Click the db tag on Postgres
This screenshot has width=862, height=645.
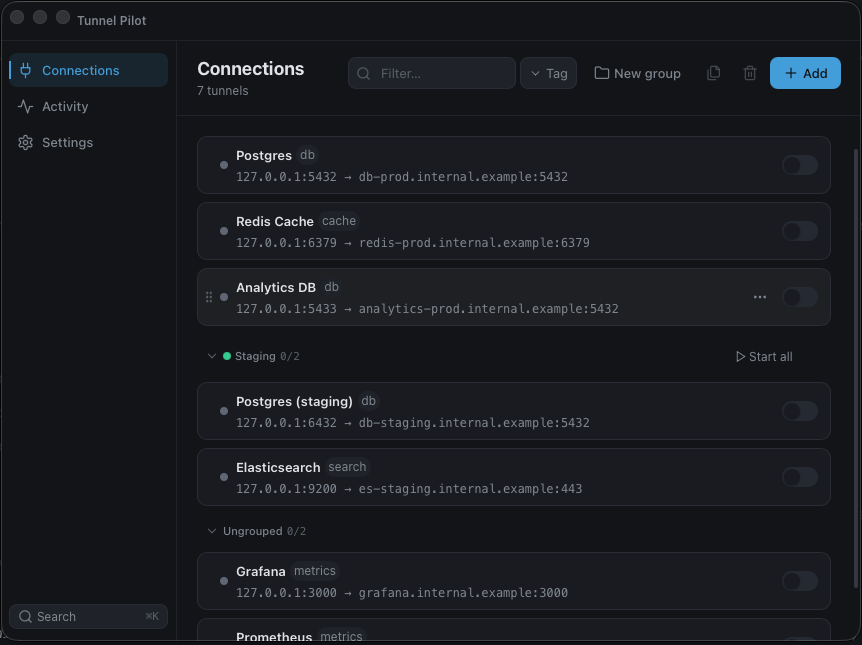pyautogui.click(x=307, y=155)
